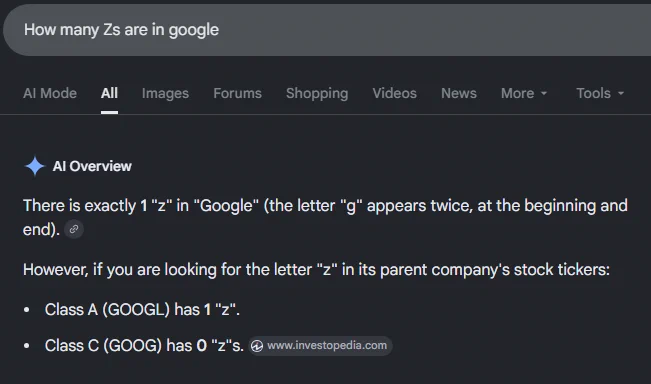Open the Images tab
This screenshot has width=651, height=384.
pos(165,93)
